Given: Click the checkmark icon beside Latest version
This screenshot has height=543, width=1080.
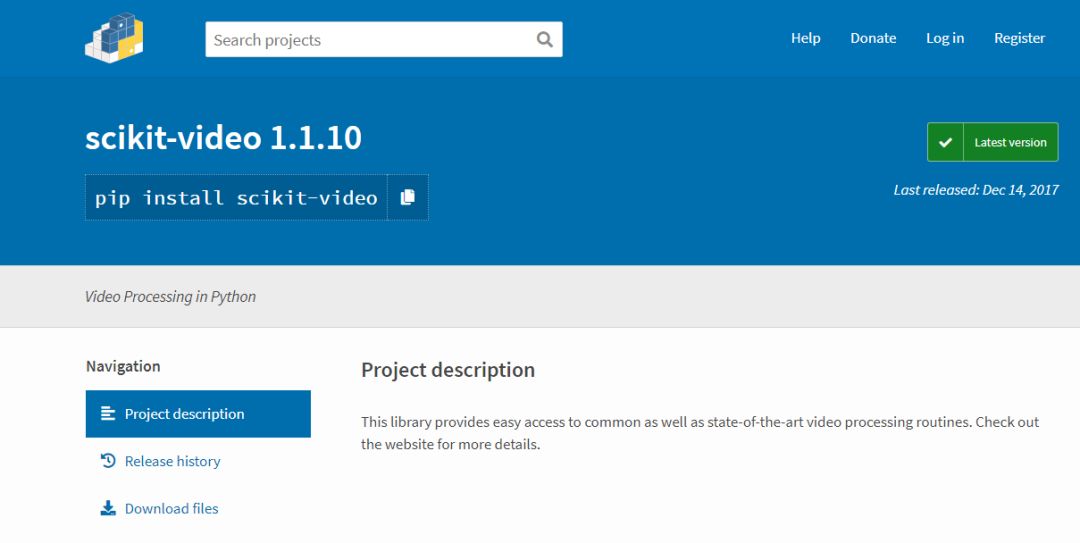Looking at the screenshot, I should 945,142.
